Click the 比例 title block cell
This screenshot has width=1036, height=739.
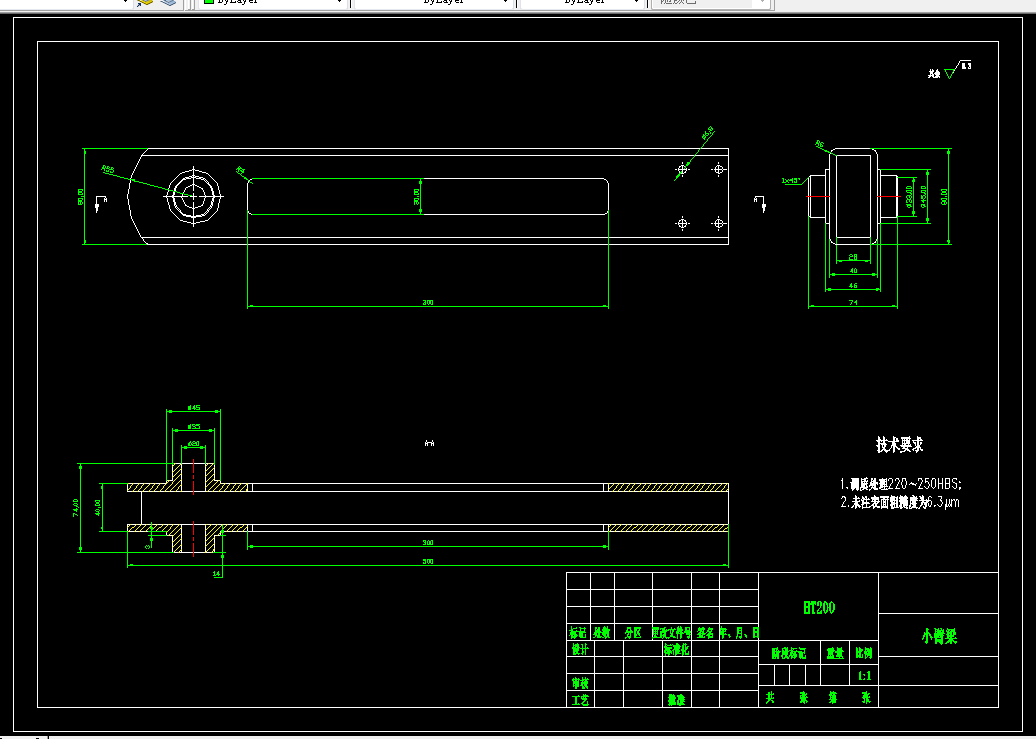click(864, 654)
